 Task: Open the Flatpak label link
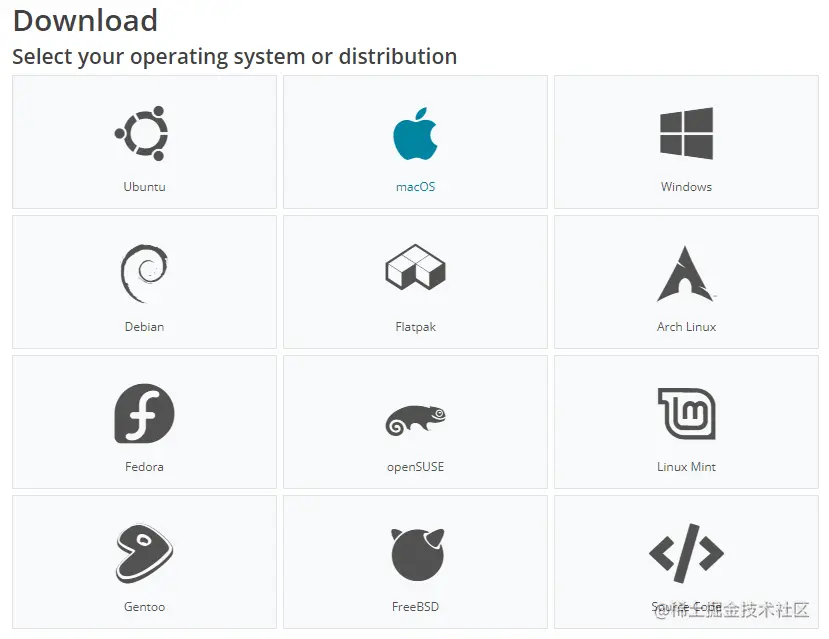(416, 327)
